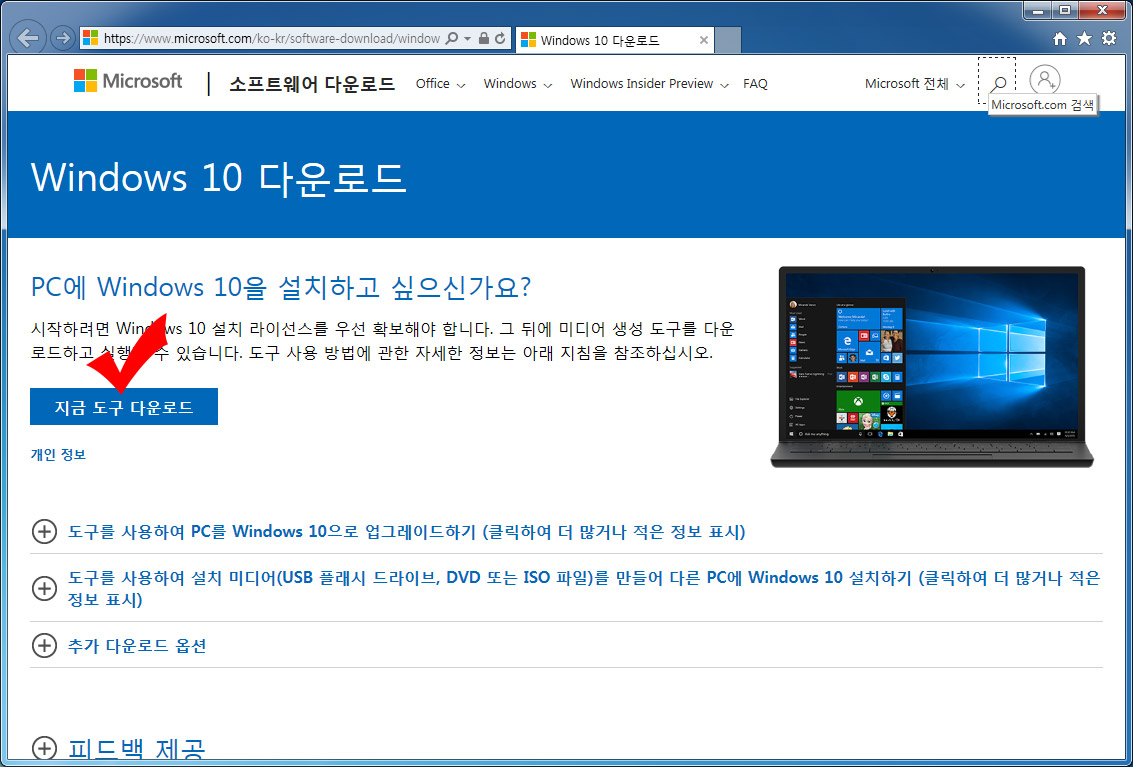Click the site favicon in the address bar
The image size is (1133, 767).
click(x=90, y=38)
